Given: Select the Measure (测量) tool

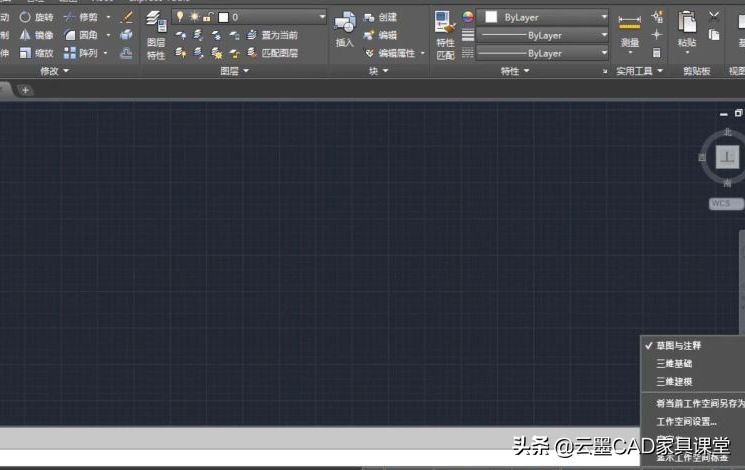Looking at the screenshot, I should pos(629,30).
